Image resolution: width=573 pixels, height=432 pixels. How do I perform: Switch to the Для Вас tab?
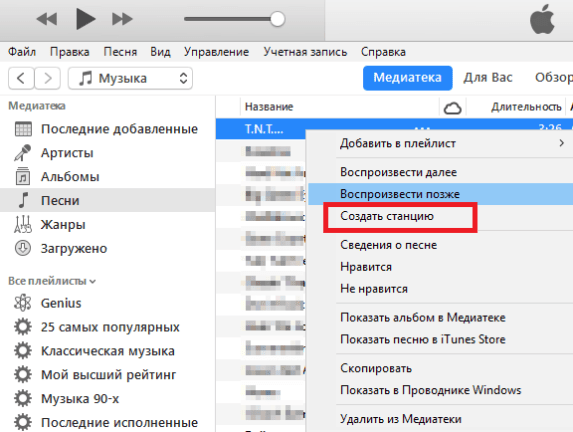tap(488, 78)
